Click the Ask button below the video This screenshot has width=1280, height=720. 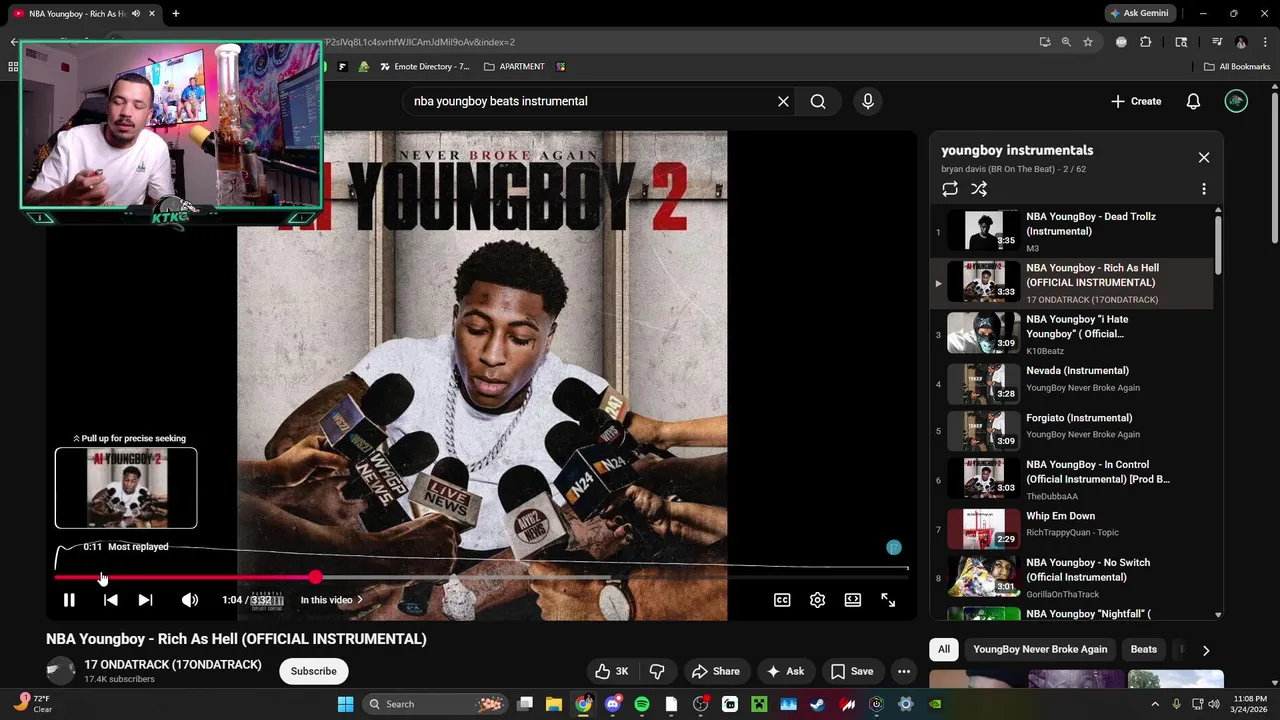point(783,672)
